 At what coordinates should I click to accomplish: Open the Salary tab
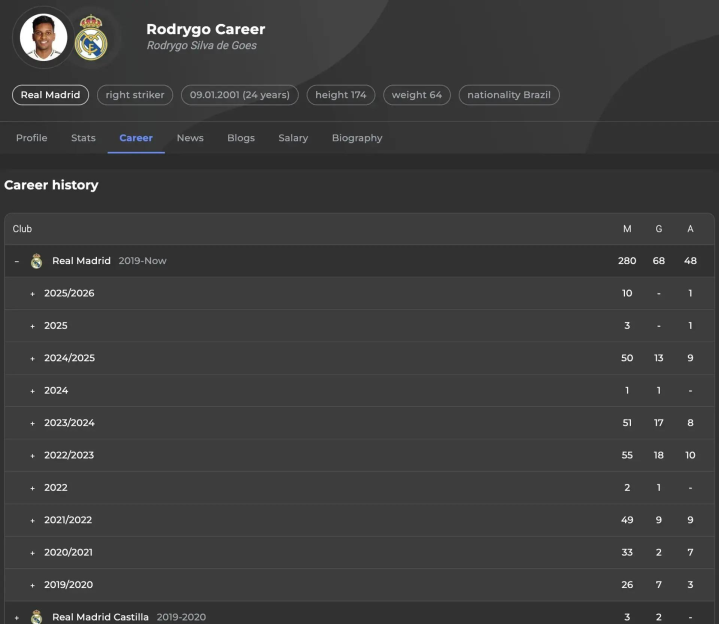click(x=293, y=138)
